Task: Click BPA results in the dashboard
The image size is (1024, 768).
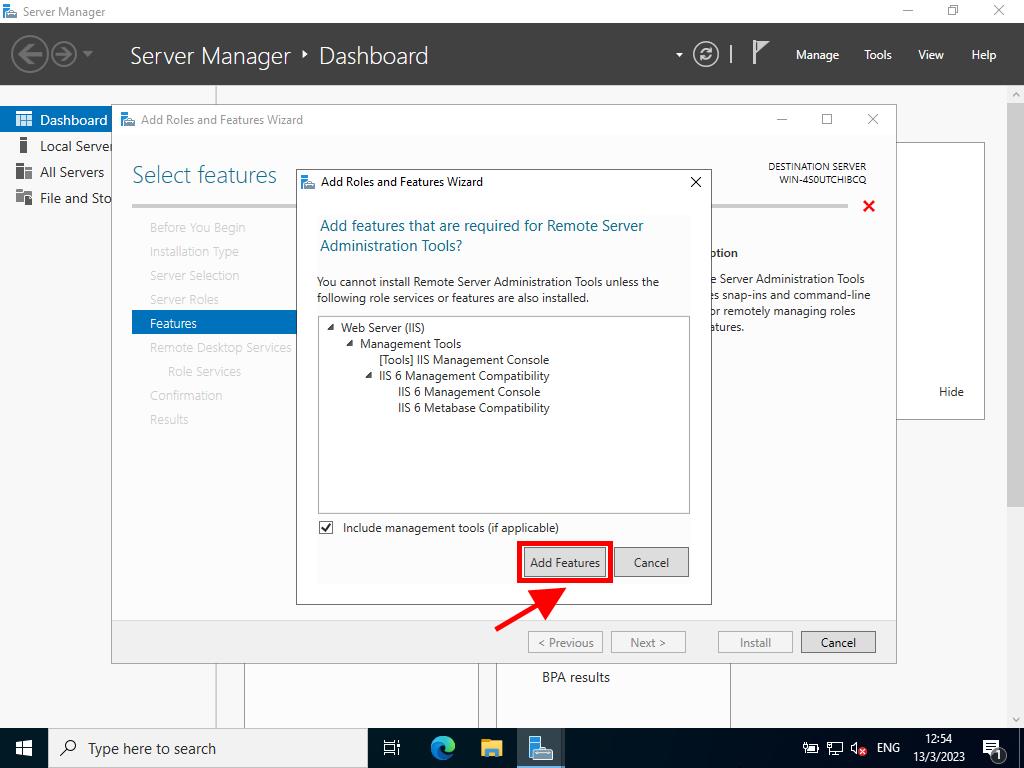Action: pyautogui.click(x=575, y=677)
